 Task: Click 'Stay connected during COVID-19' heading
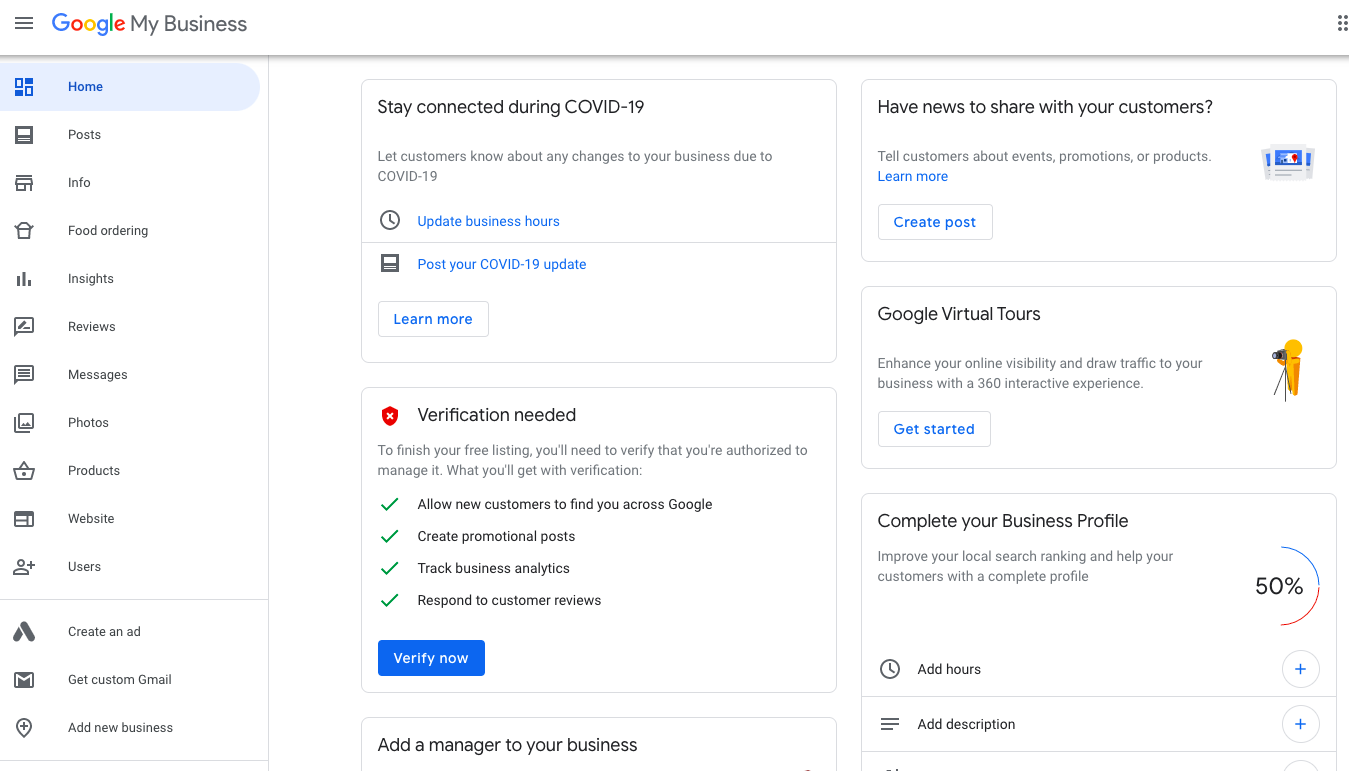(510, 107)
